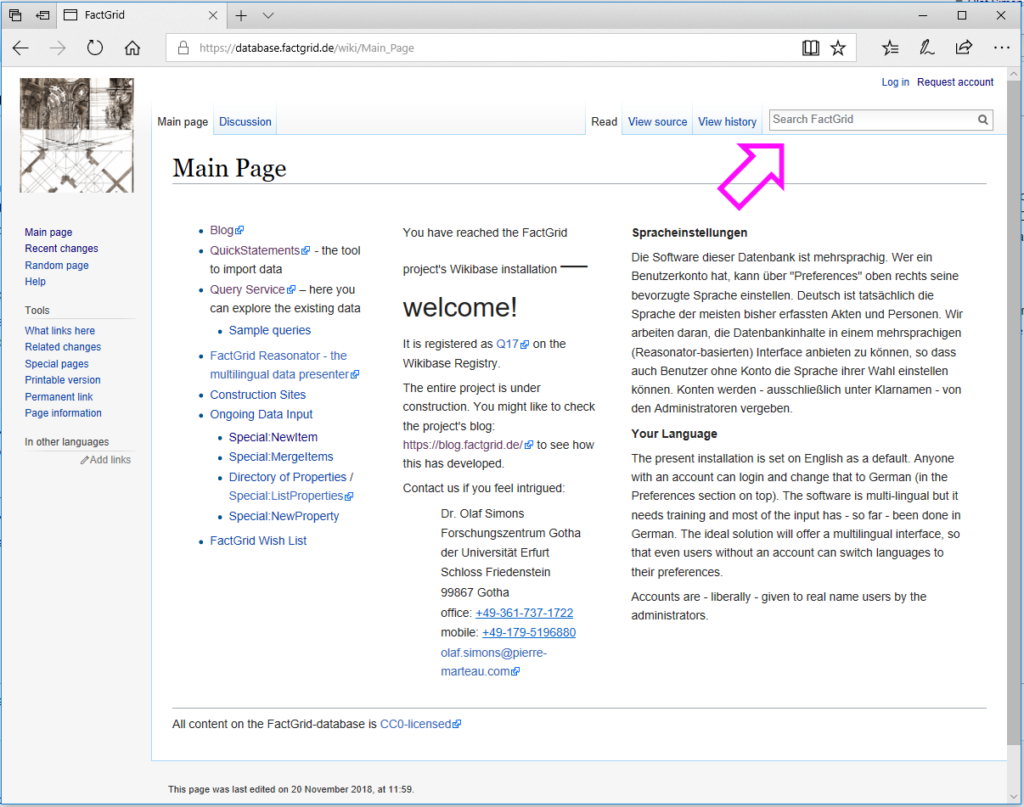Go to a Random page

tap(57, 266)
